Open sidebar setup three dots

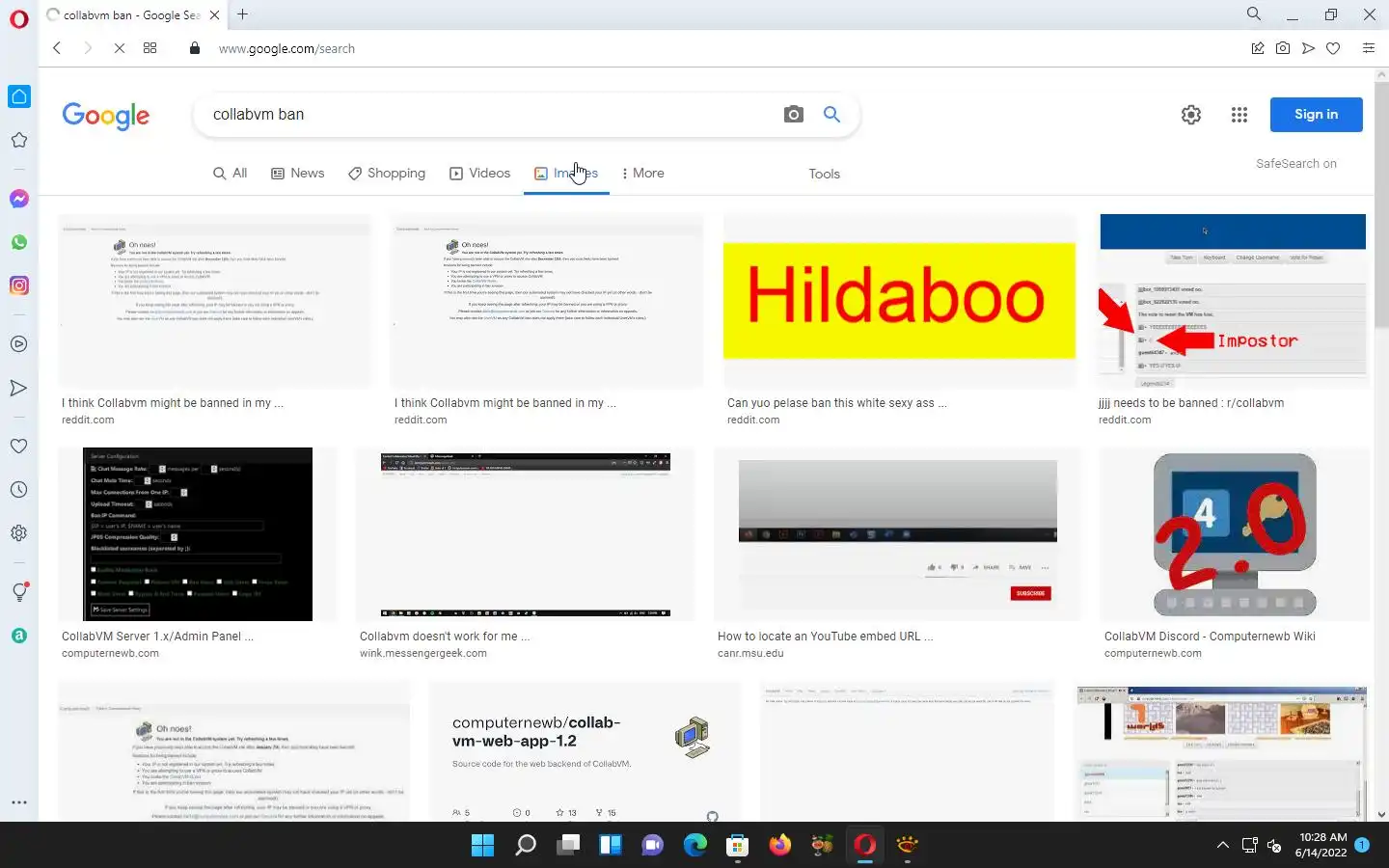pyautogui.click(x=19, y=802)
